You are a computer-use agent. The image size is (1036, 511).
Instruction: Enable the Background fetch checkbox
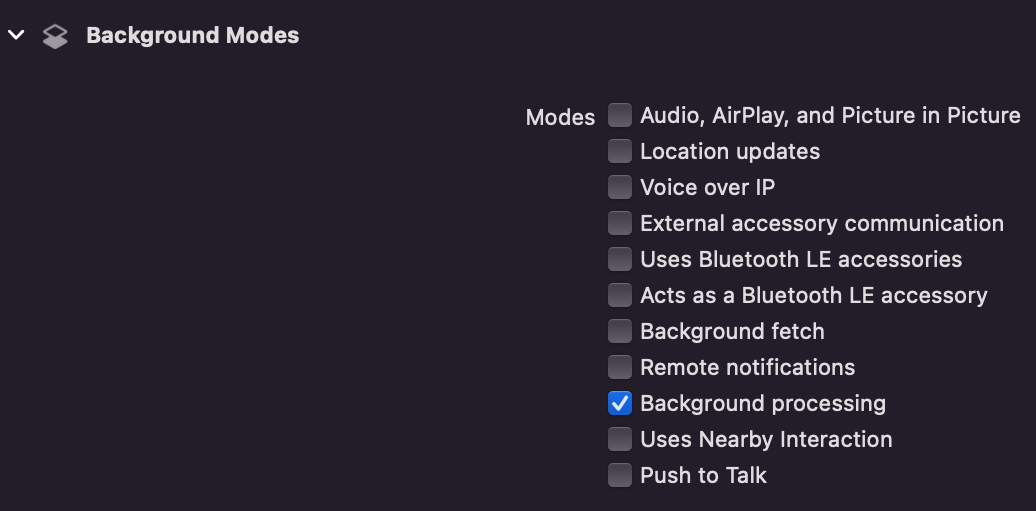coord(621,331)
